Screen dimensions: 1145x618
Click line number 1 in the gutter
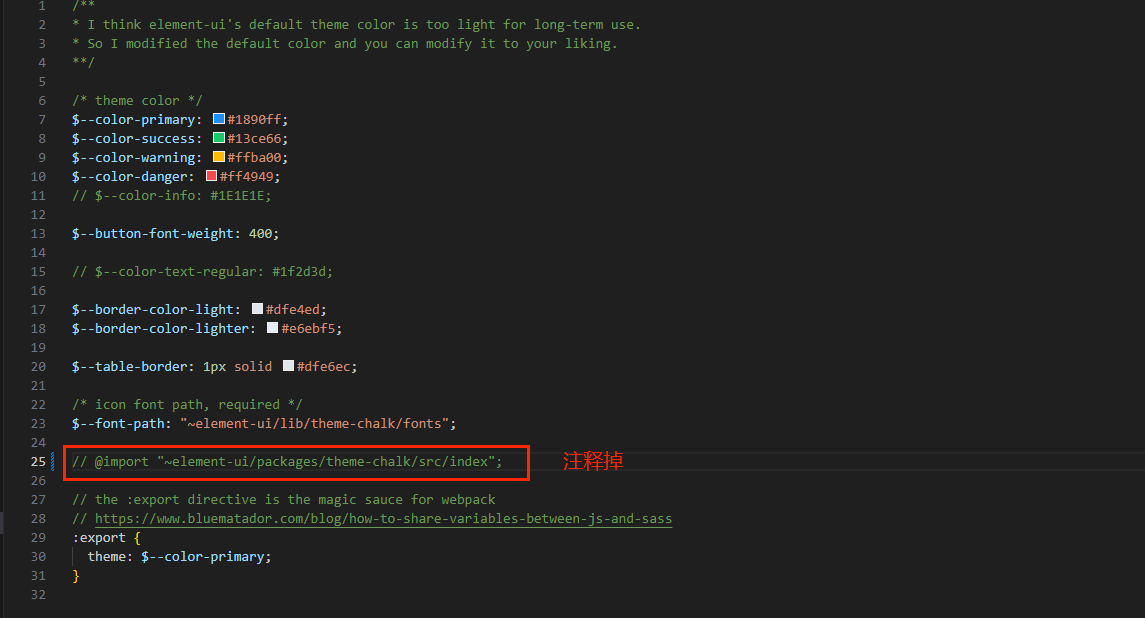42,6
